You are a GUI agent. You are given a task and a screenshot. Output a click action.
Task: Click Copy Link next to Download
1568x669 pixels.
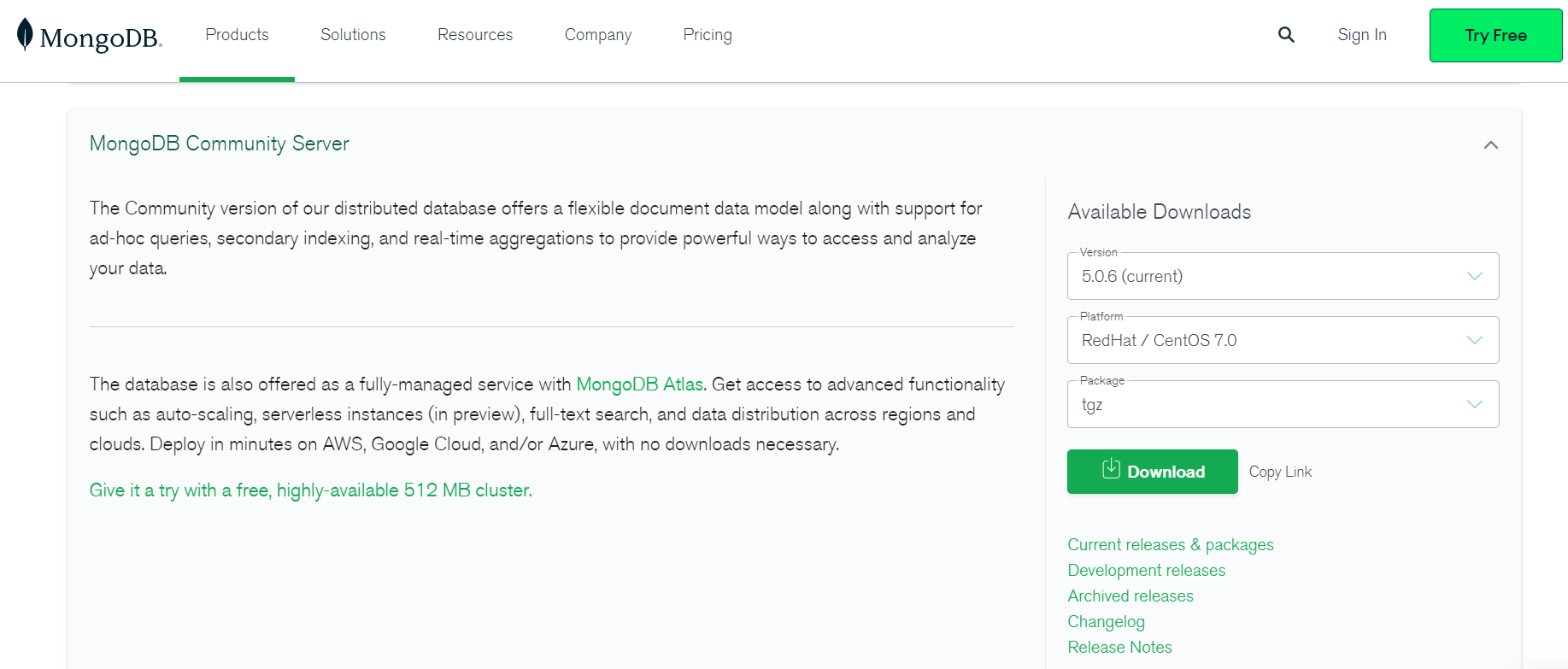click(1280, 472)
